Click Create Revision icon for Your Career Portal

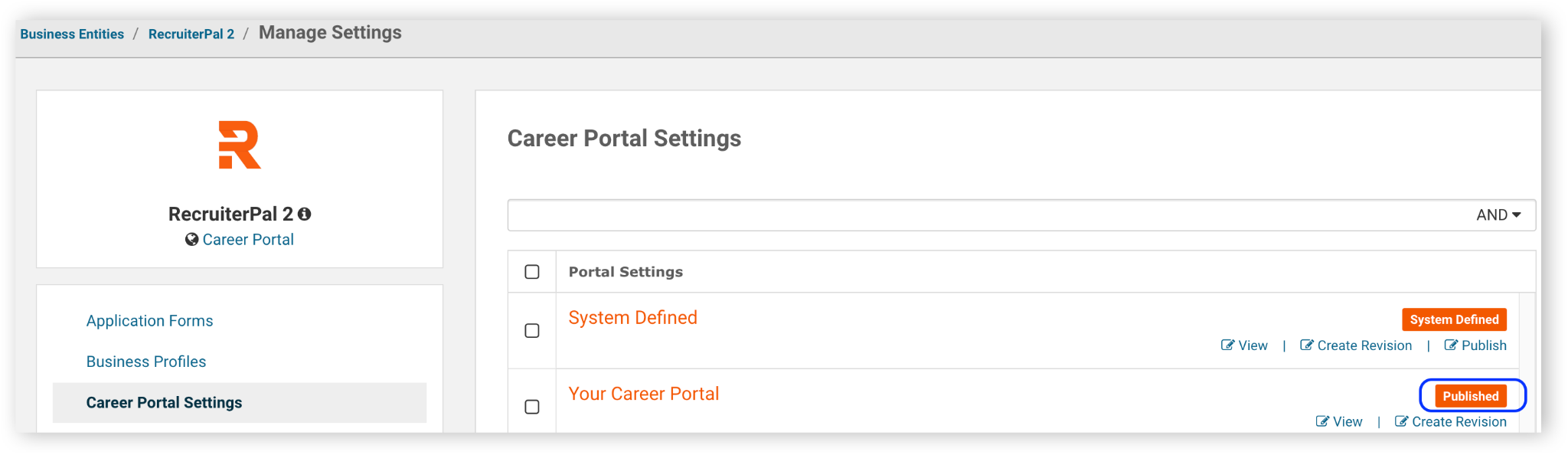1401,421
